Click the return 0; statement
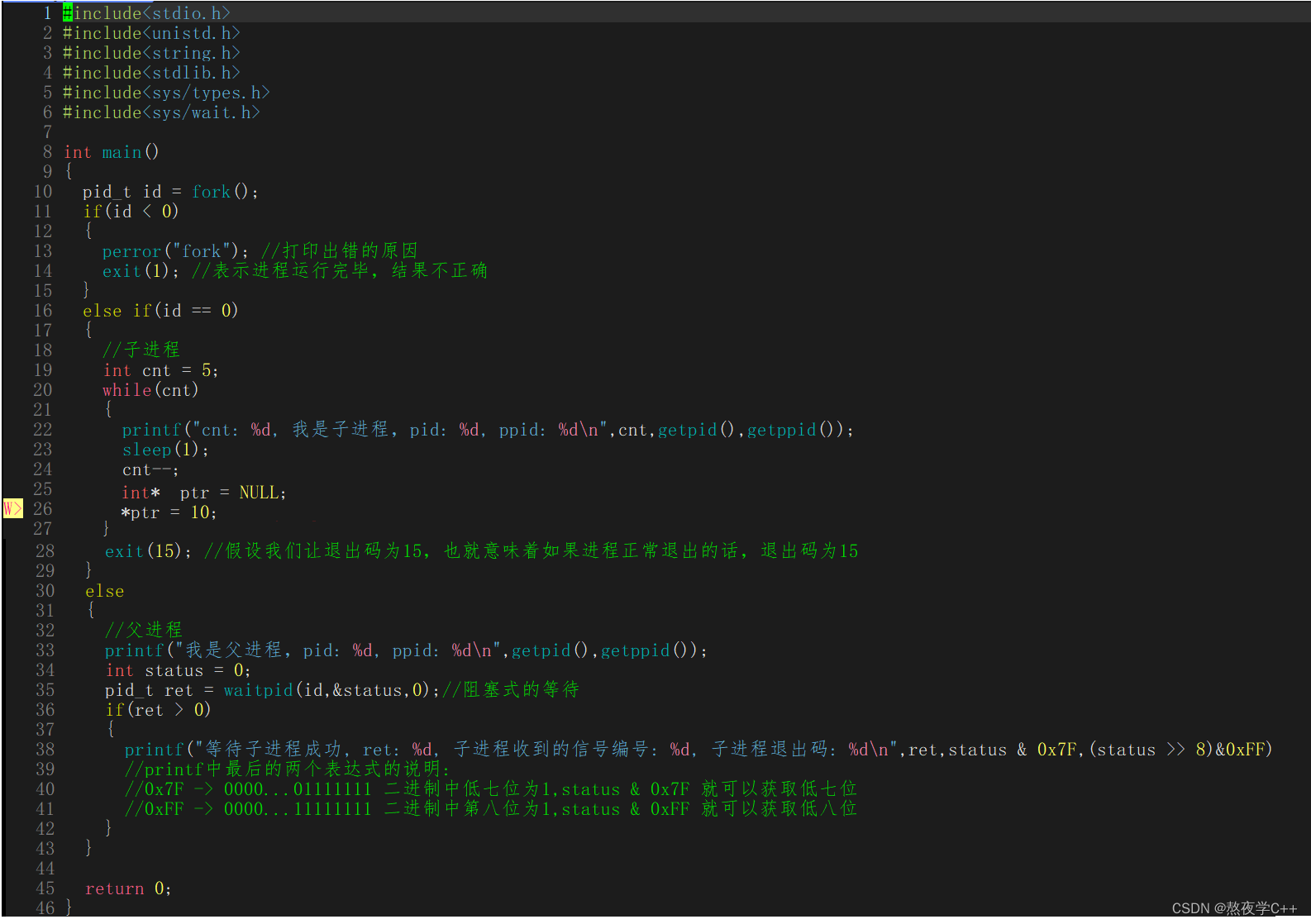Screen dimensions: 1311x924 point(128,888)
